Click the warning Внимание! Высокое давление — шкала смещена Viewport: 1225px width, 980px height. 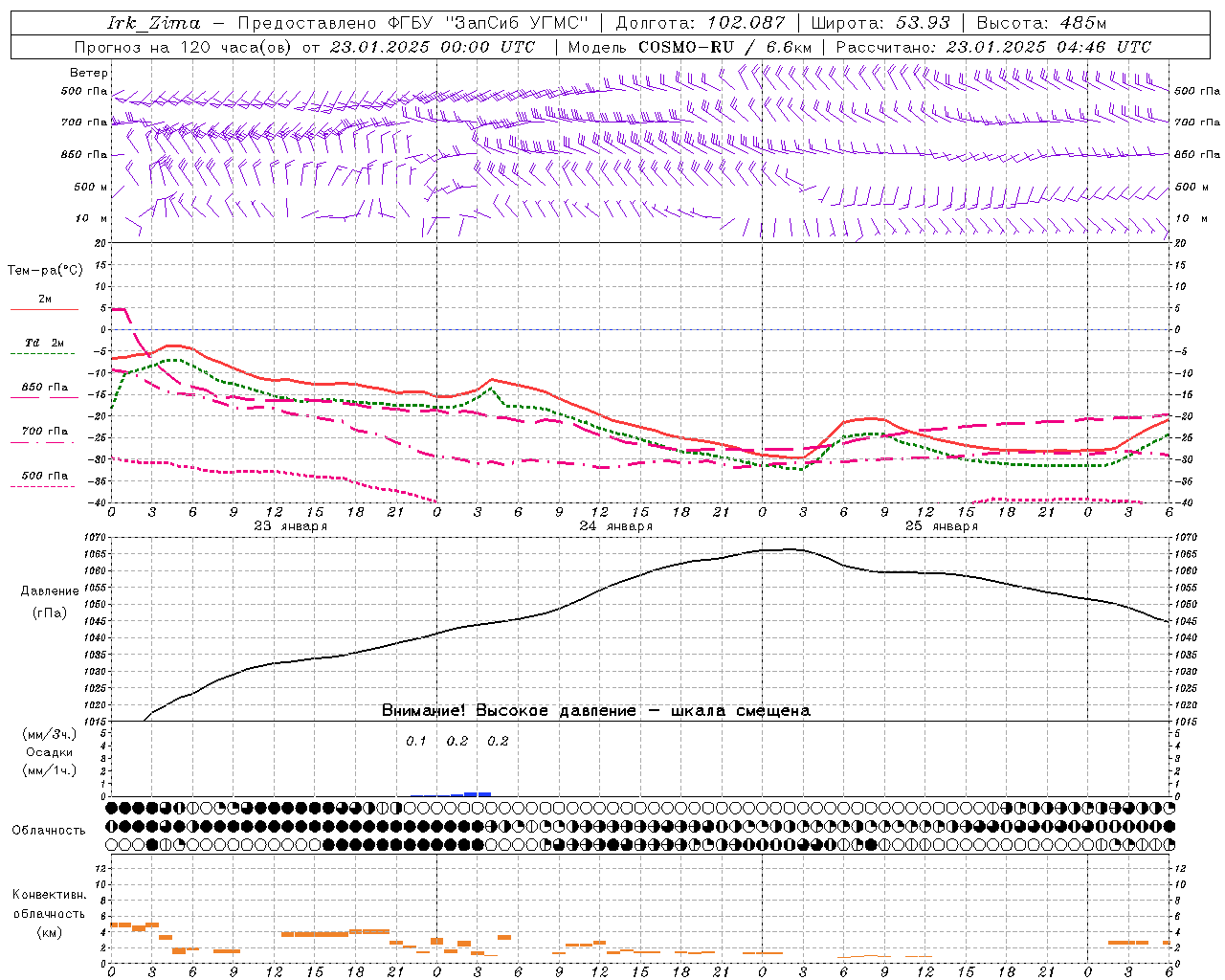click(595, 711)
